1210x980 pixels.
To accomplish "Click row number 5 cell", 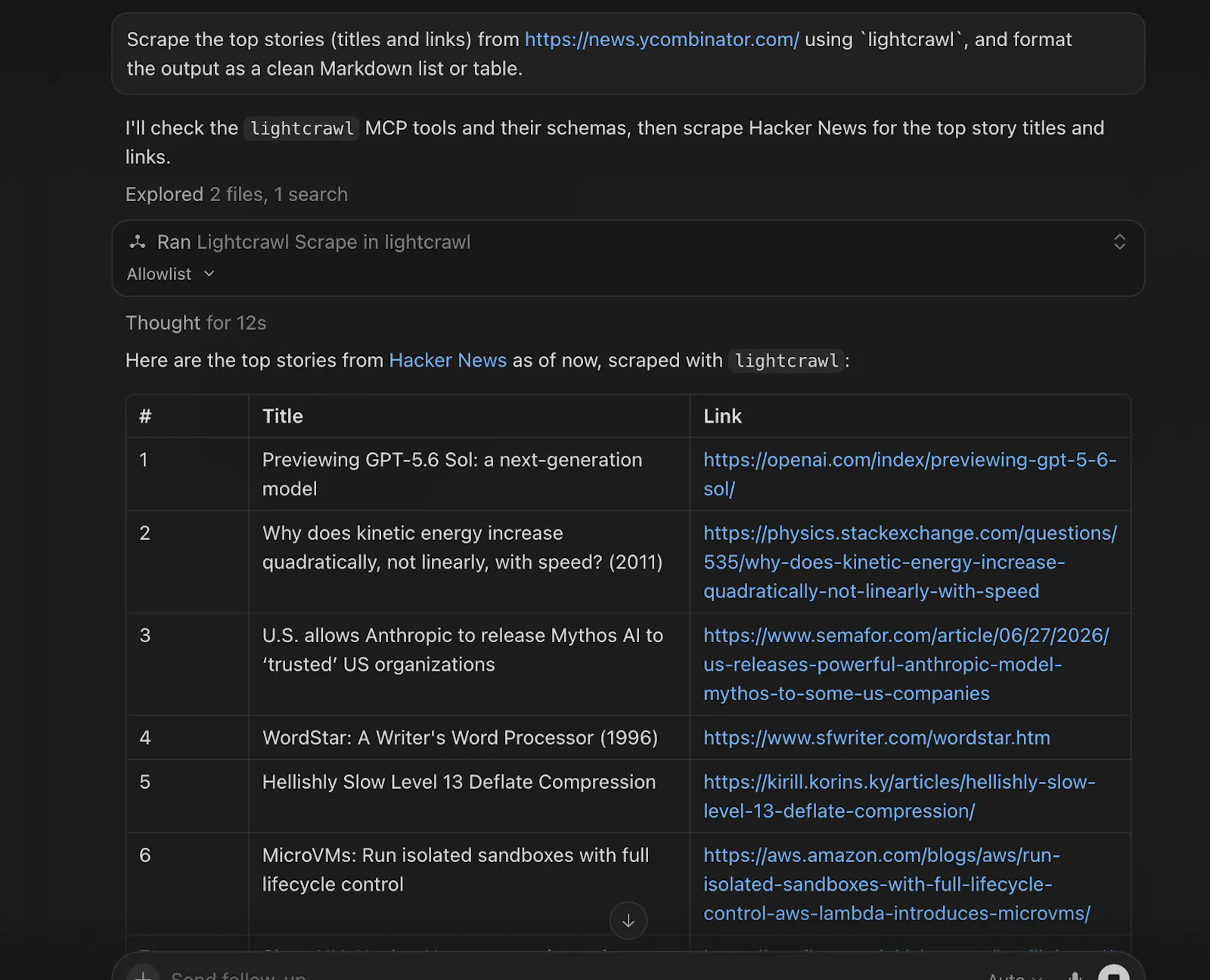I will tap(187, 796).
